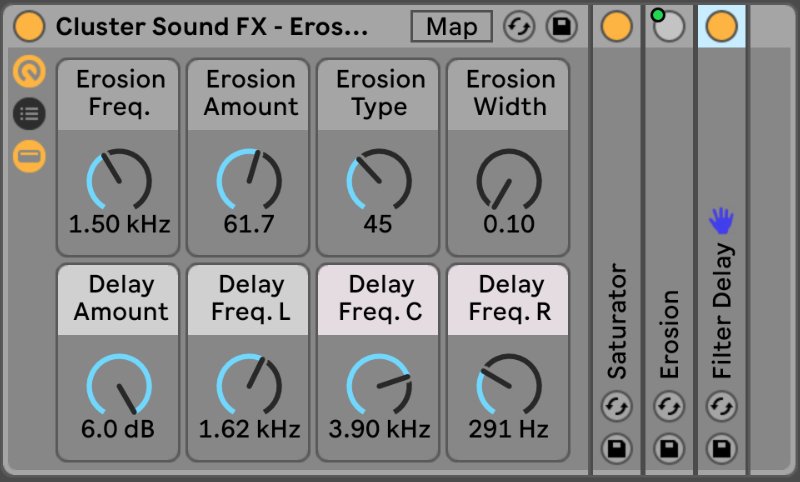Viewport: 800px width, 482px height.
Task: Adjust the Erosion Freq. knob
Action: (119, 180)
